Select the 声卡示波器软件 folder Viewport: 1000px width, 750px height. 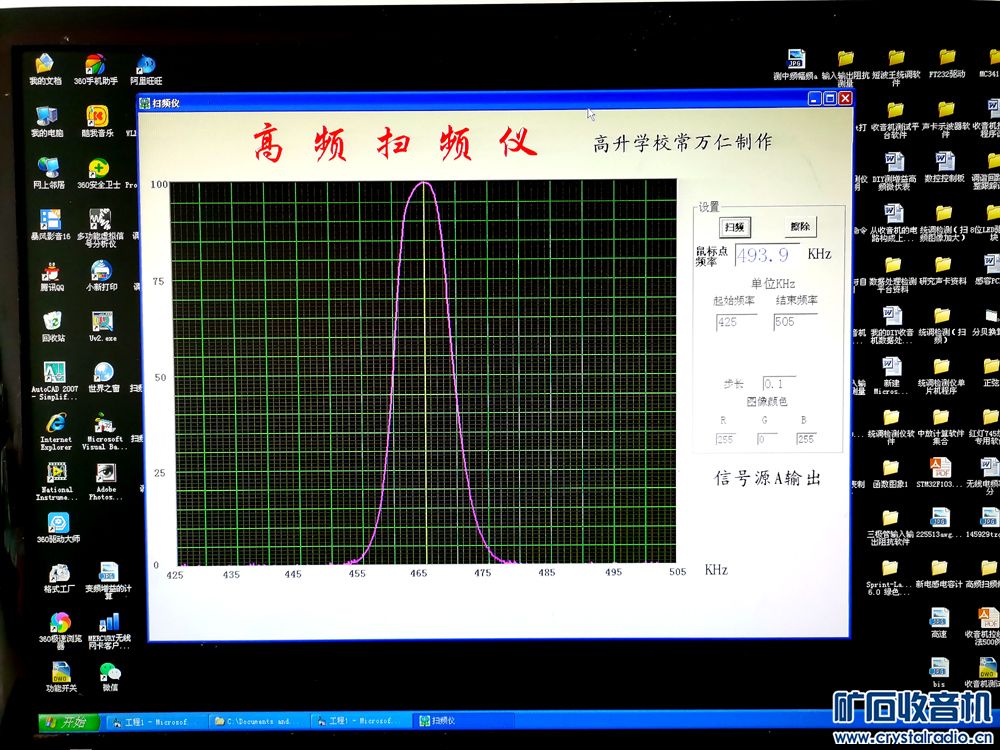[x=946, y=120]
